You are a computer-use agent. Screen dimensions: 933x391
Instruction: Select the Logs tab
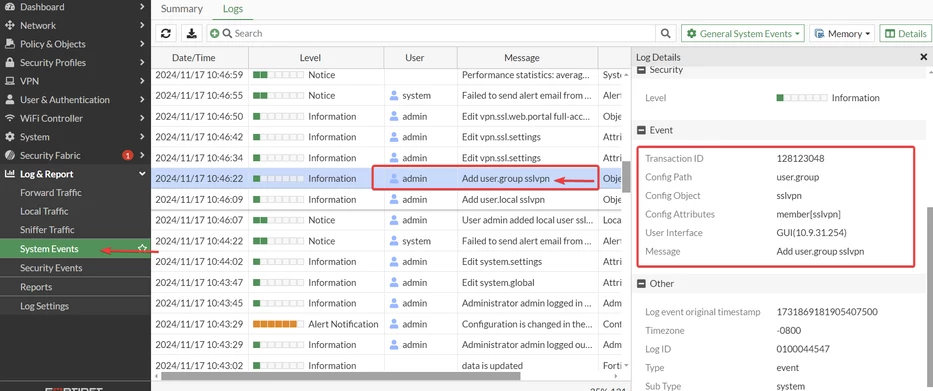(233, 9)
